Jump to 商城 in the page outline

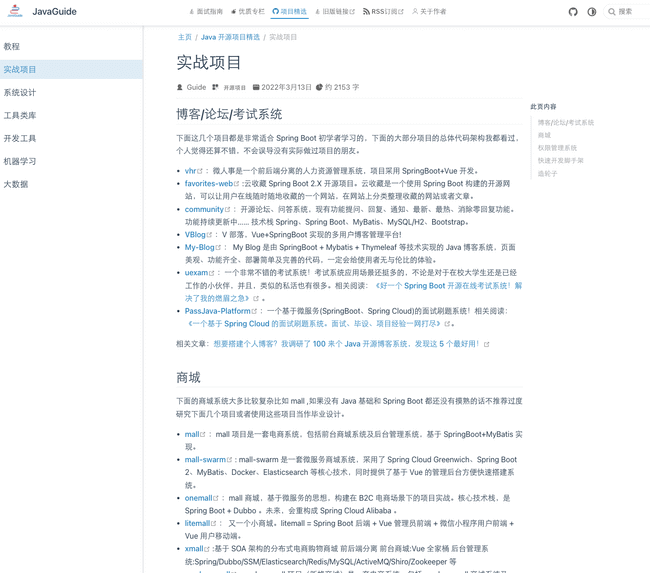(544, 135)
